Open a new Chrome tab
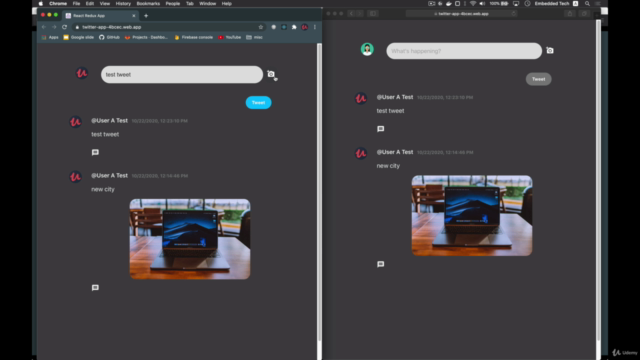This screenshot has width=640, height=360. (146, 16)
